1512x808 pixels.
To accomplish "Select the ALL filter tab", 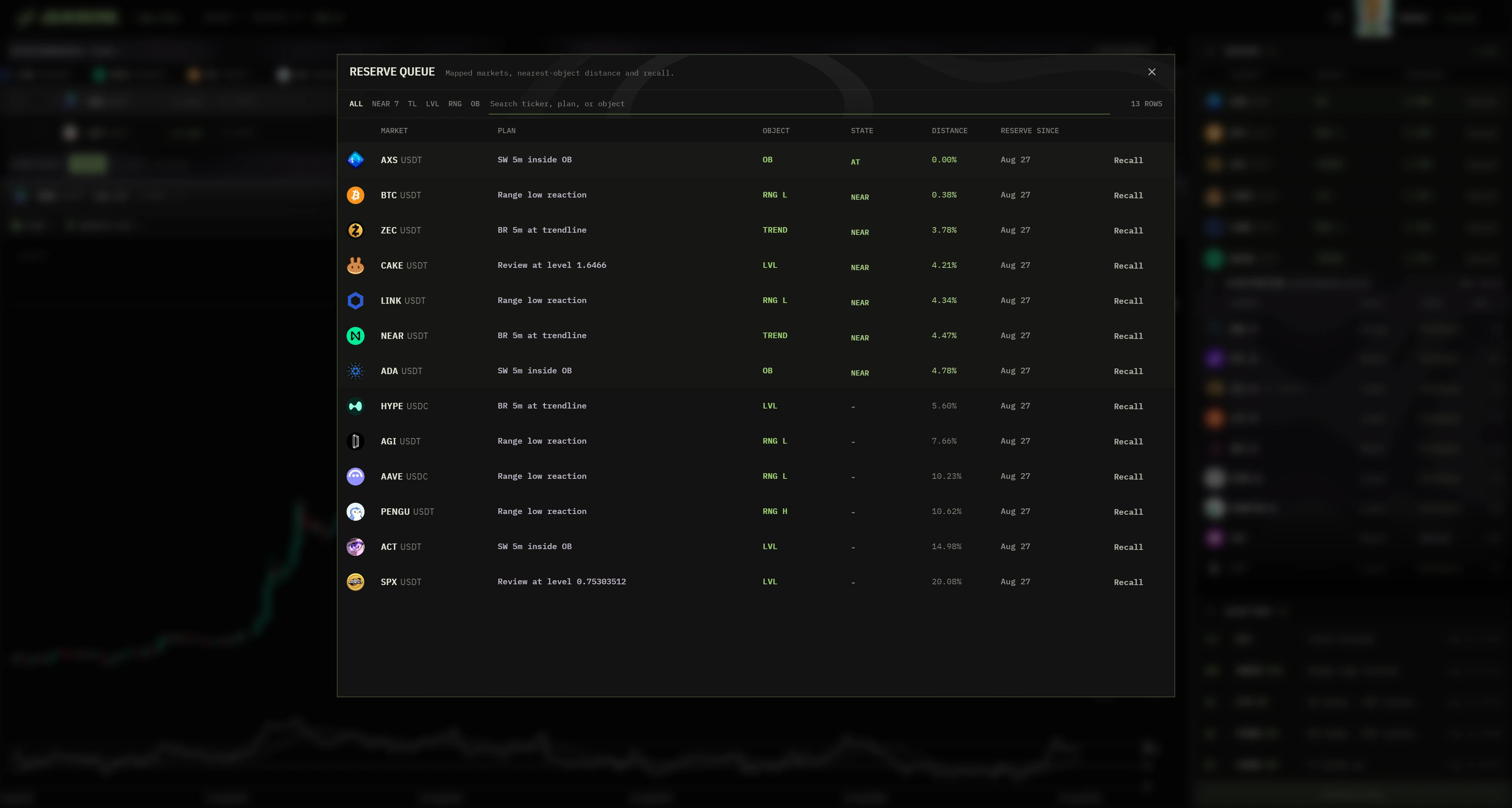I will (x=356, y=104).
